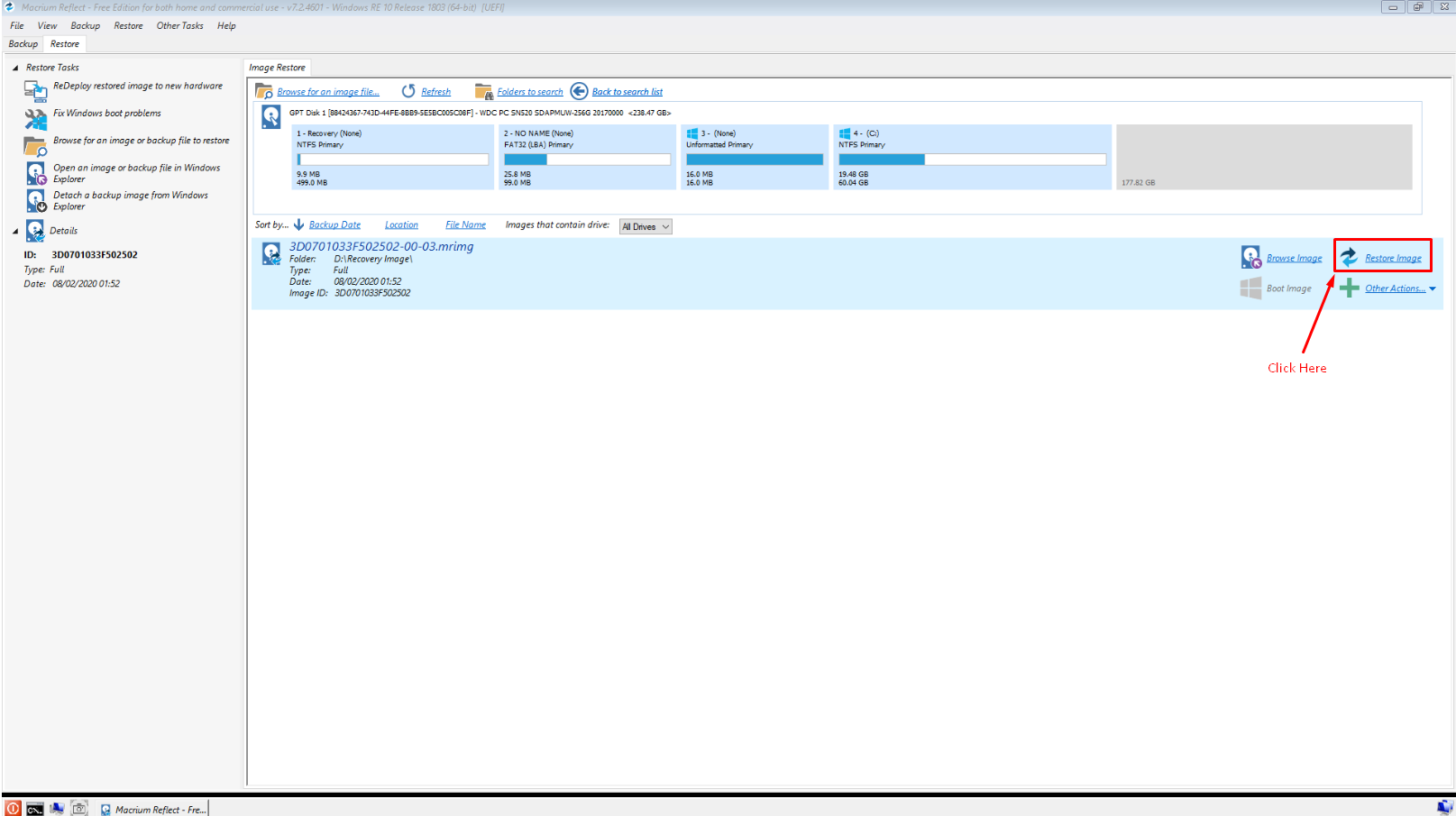Open the View menu
This screenshot has height=816, width=1456.
tap(47, 25)
